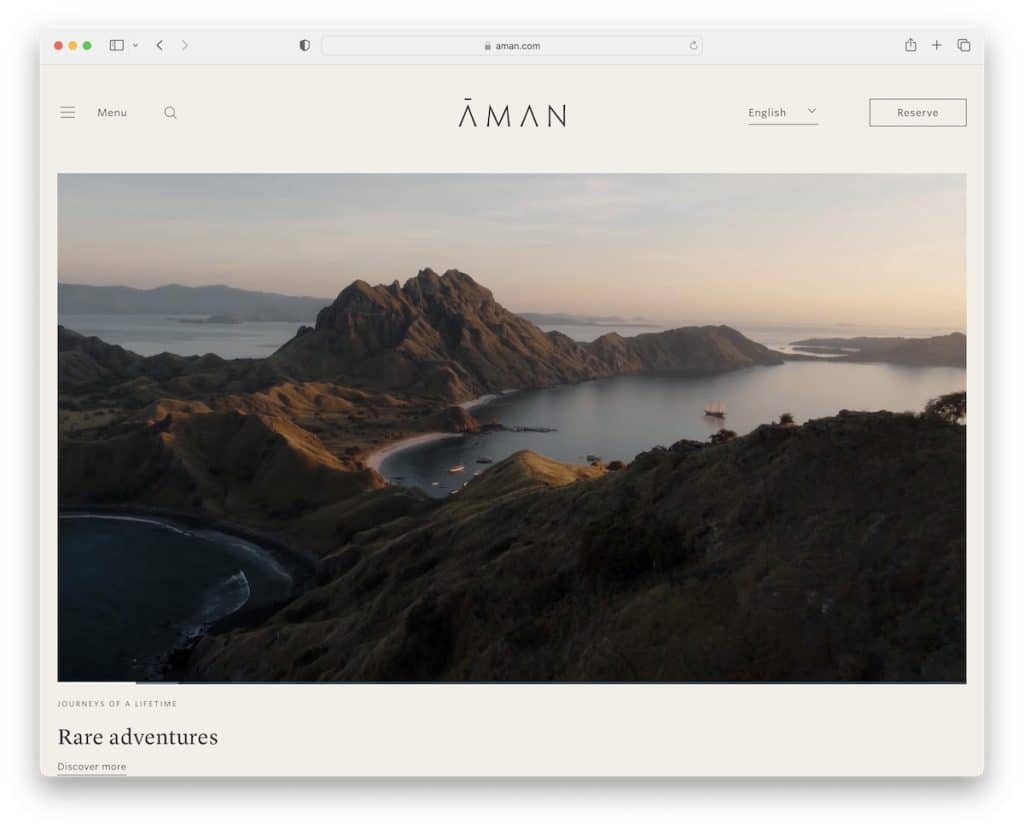Reload the page with the refresh icon
The image size is (1024, 829).
coord(693,46)
